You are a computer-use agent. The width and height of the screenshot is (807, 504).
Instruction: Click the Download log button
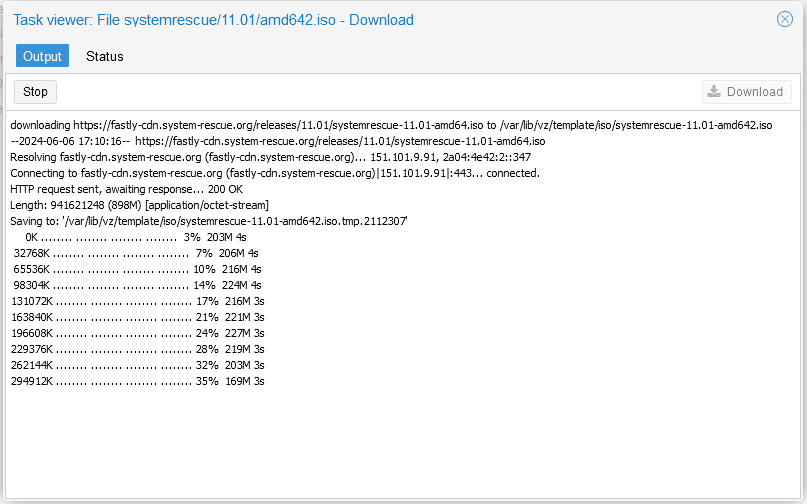tap(747, 92)
